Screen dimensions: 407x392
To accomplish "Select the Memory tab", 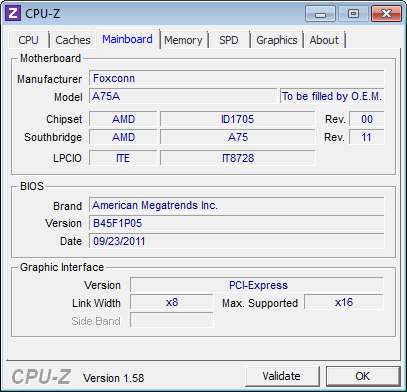I will (183, 40).
